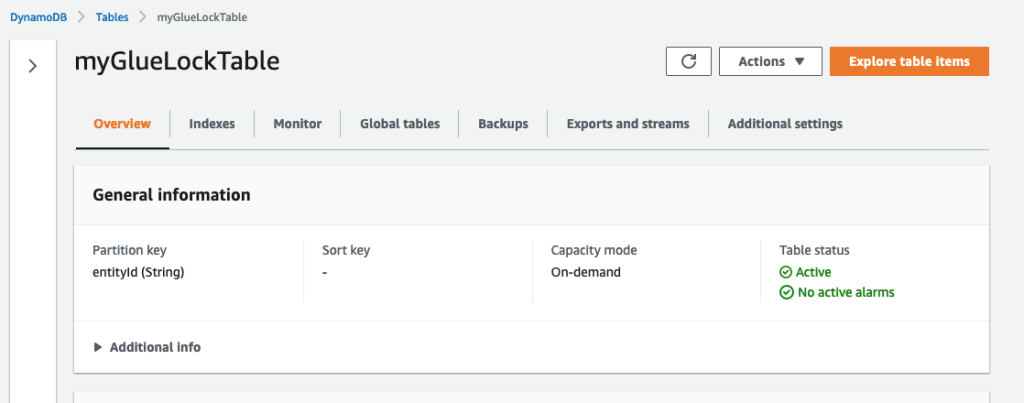Click Explore table items button
The height and width of the screenshot is (403, 1024).
pos(909,61)
